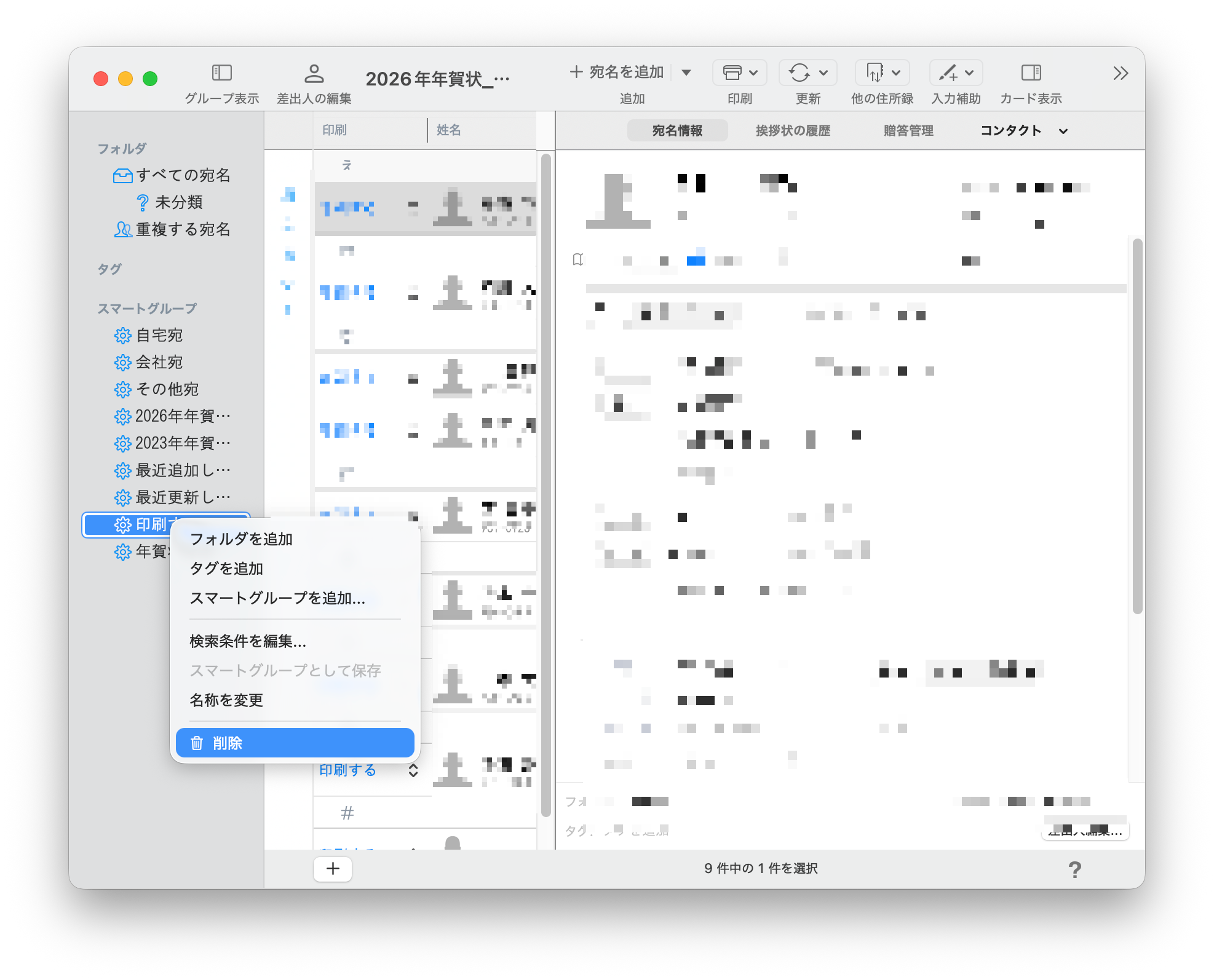This screenshot has width=1214, height=980.
Task: Click the address list vertical scrollbar
Action: click(x=546, y=486)
